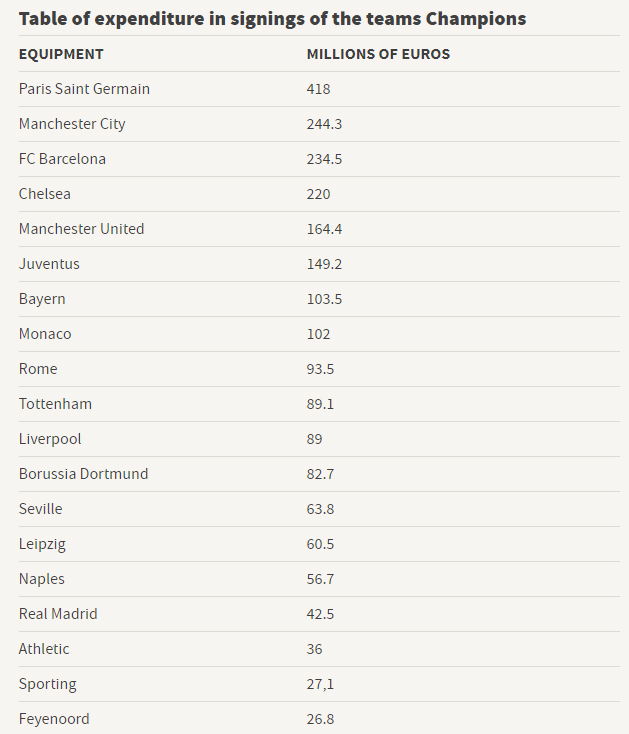Click the Chelsea team name
The width and height of the screenshot is (629, 734).
tap(44, 194)
